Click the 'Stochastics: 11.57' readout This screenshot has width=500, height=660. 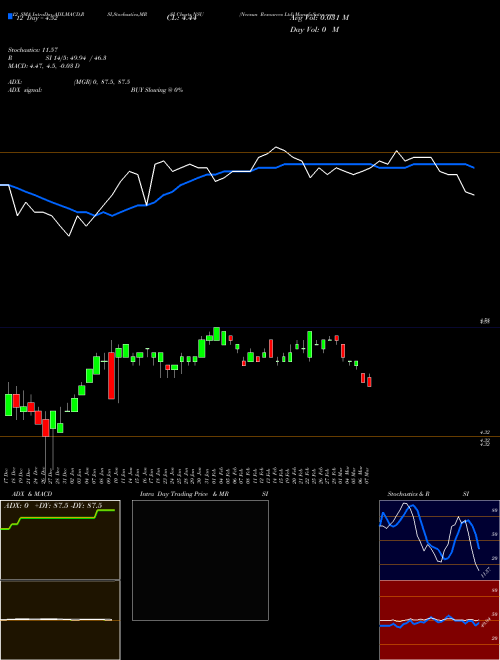coord(33,50)
